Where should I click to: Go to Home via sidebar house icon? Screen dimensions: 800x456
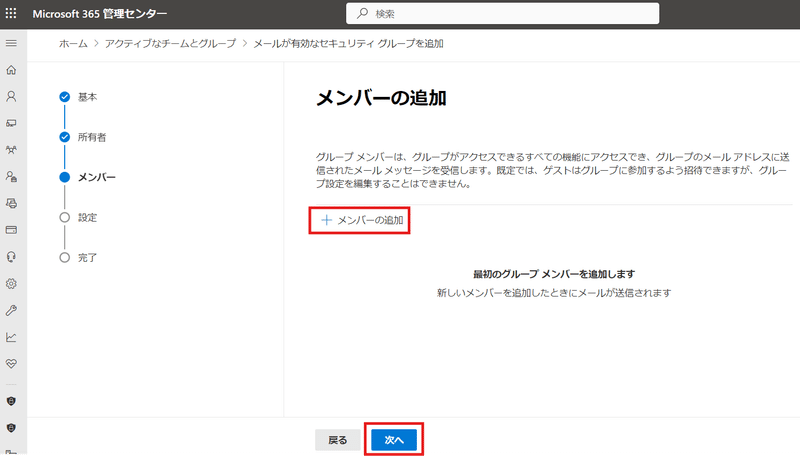11,70
